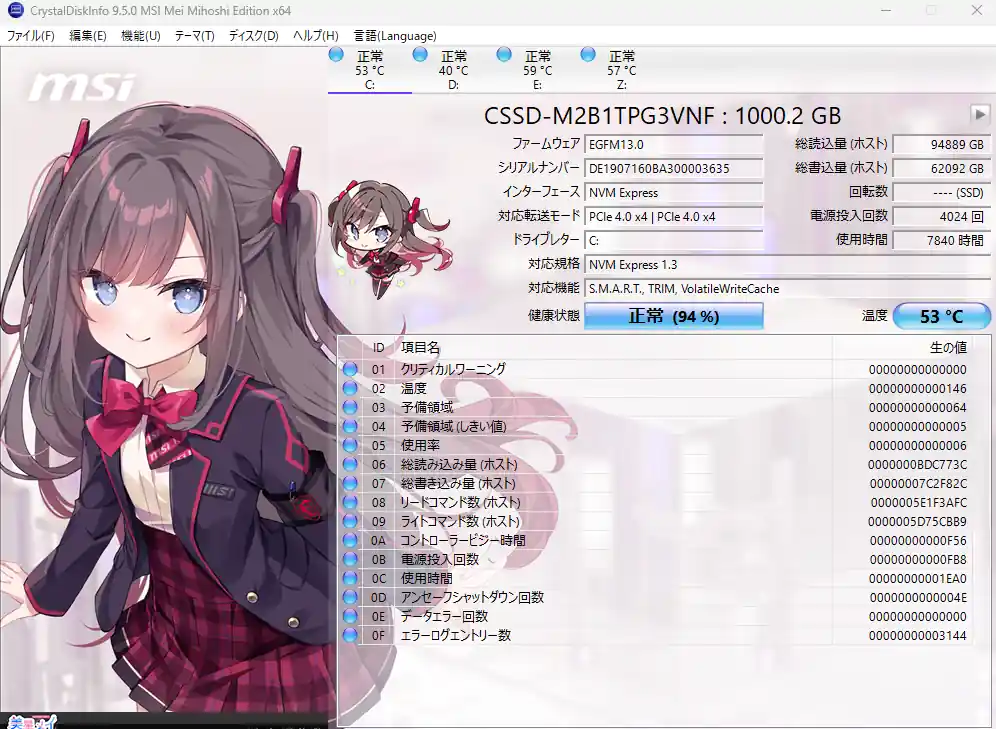
Task: Select the C: drive tab at 53 °C
Action: (370, 70)
